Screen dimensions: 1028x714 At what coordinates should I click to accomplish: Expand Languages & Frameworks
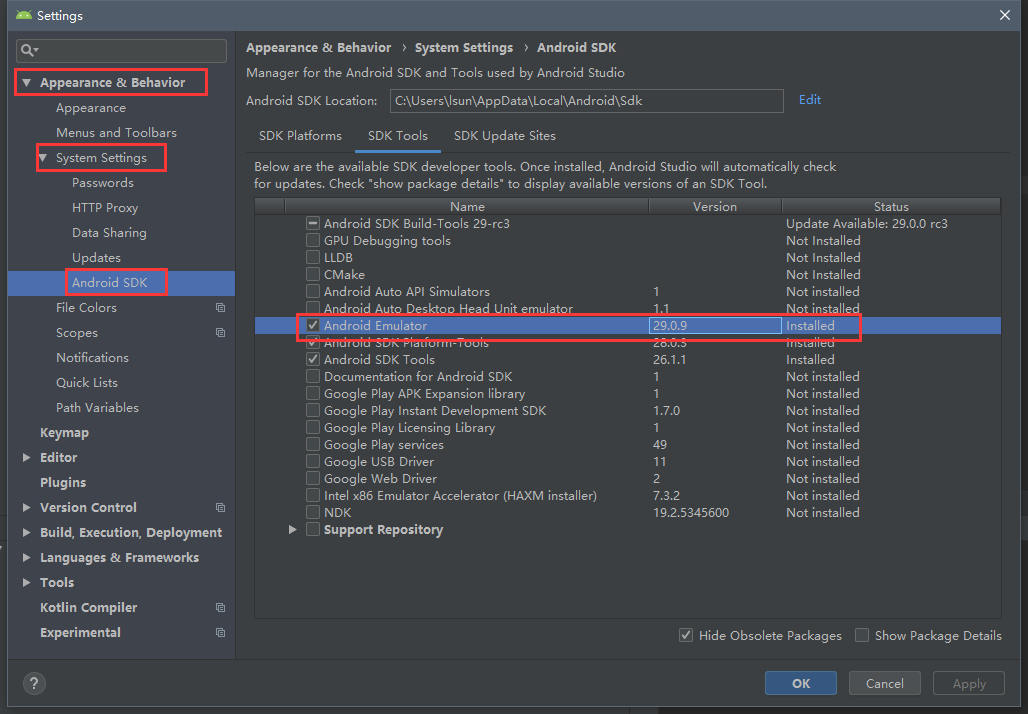click(x=26, y=557)
